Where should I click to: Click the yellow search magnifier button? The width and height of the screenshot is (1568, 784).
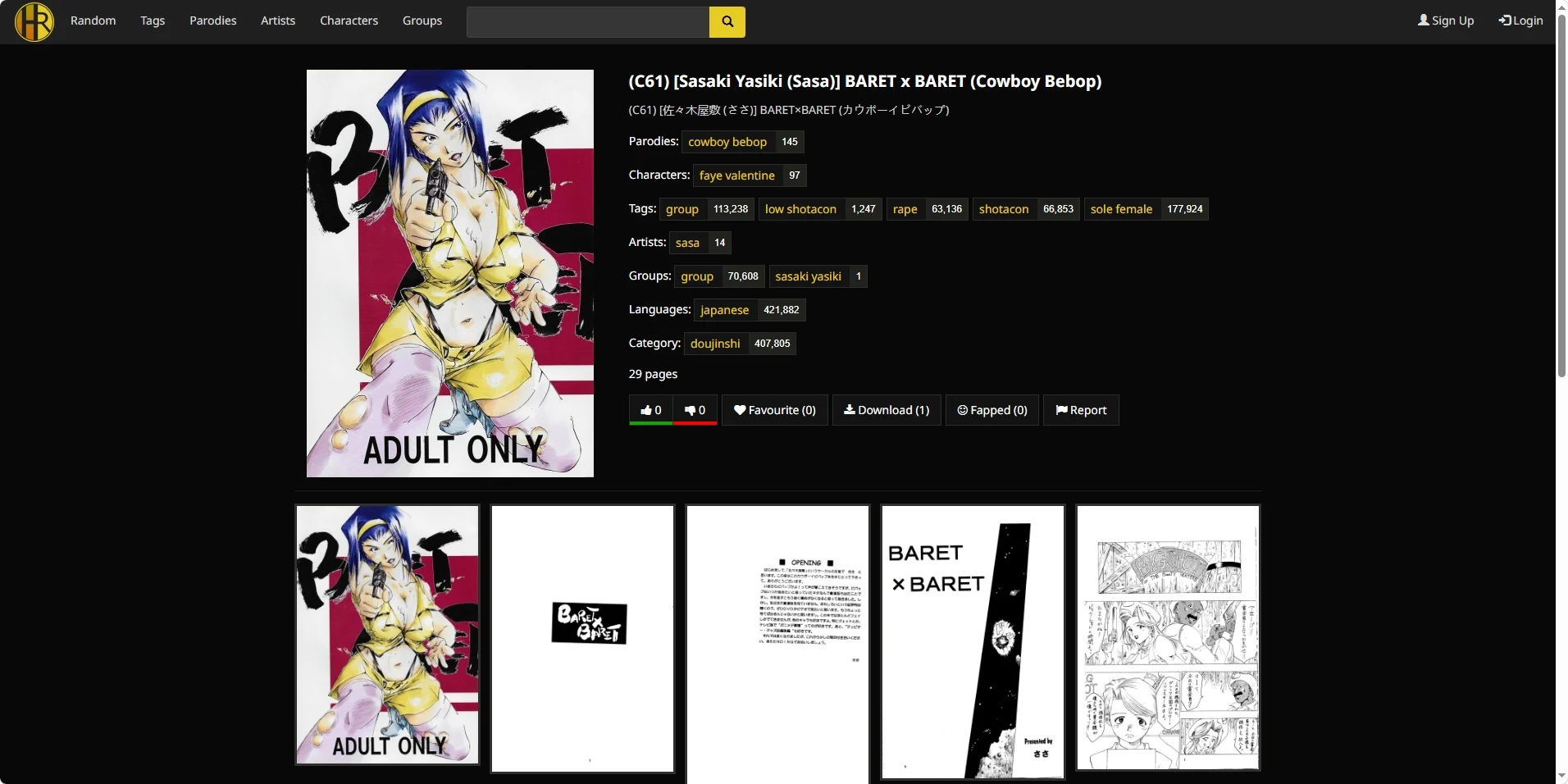click(727, 22)
